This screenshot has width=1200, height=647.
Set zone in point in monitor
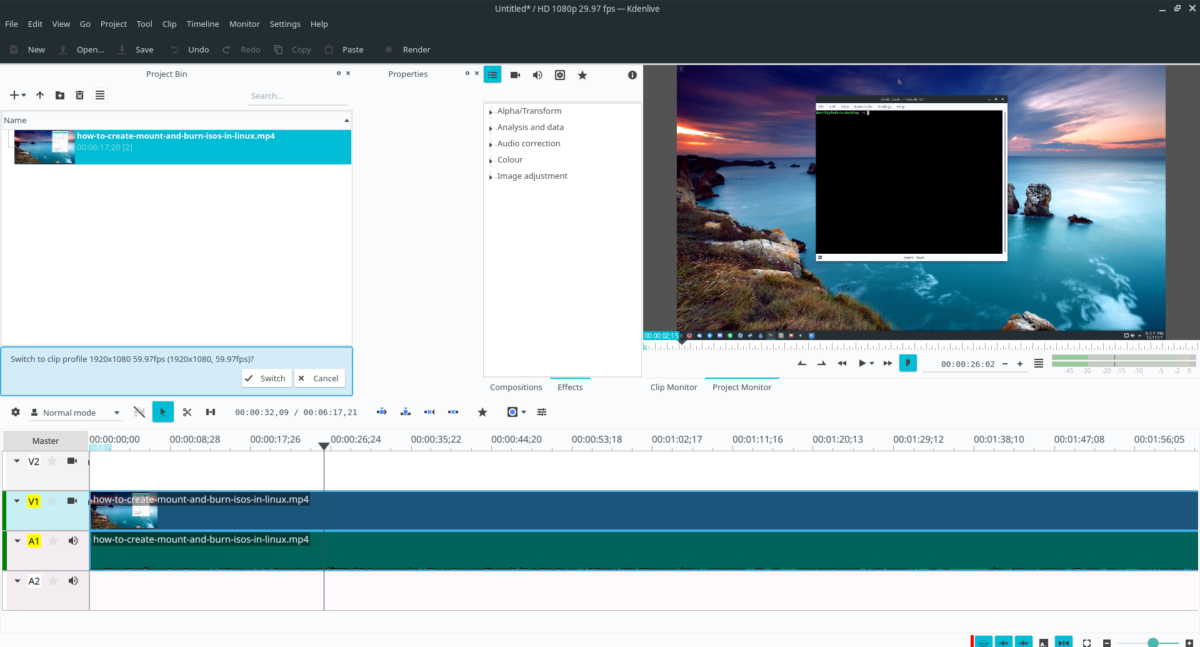click(802, 363)
